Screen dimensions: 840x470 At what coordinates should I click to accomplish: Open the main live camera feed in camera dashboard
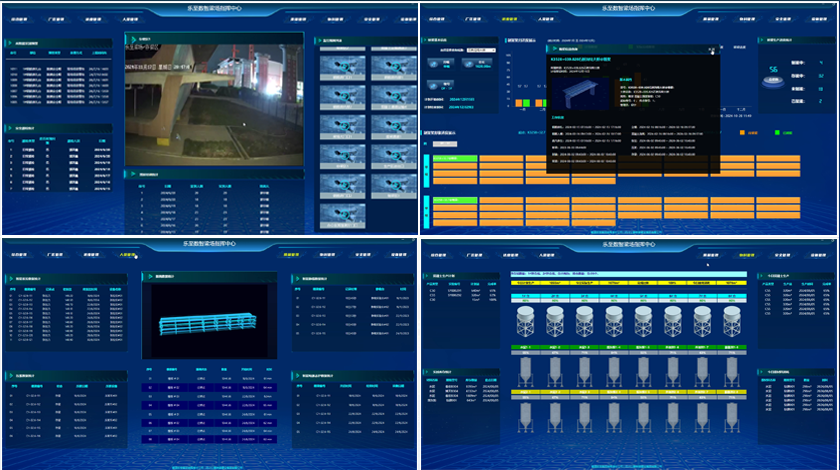(x=214, y=105)
